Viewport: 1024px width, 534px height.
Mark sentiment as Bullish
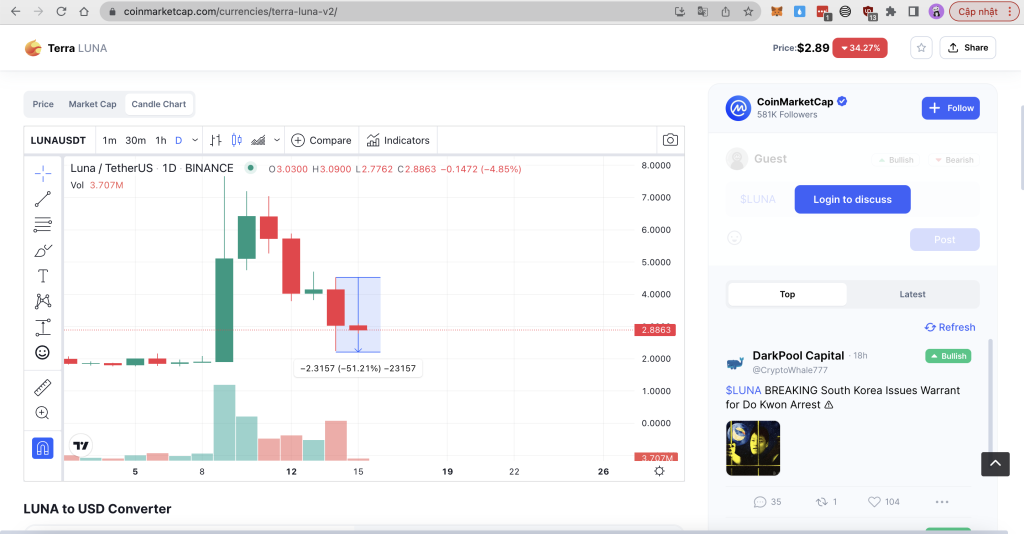[895, 160]
